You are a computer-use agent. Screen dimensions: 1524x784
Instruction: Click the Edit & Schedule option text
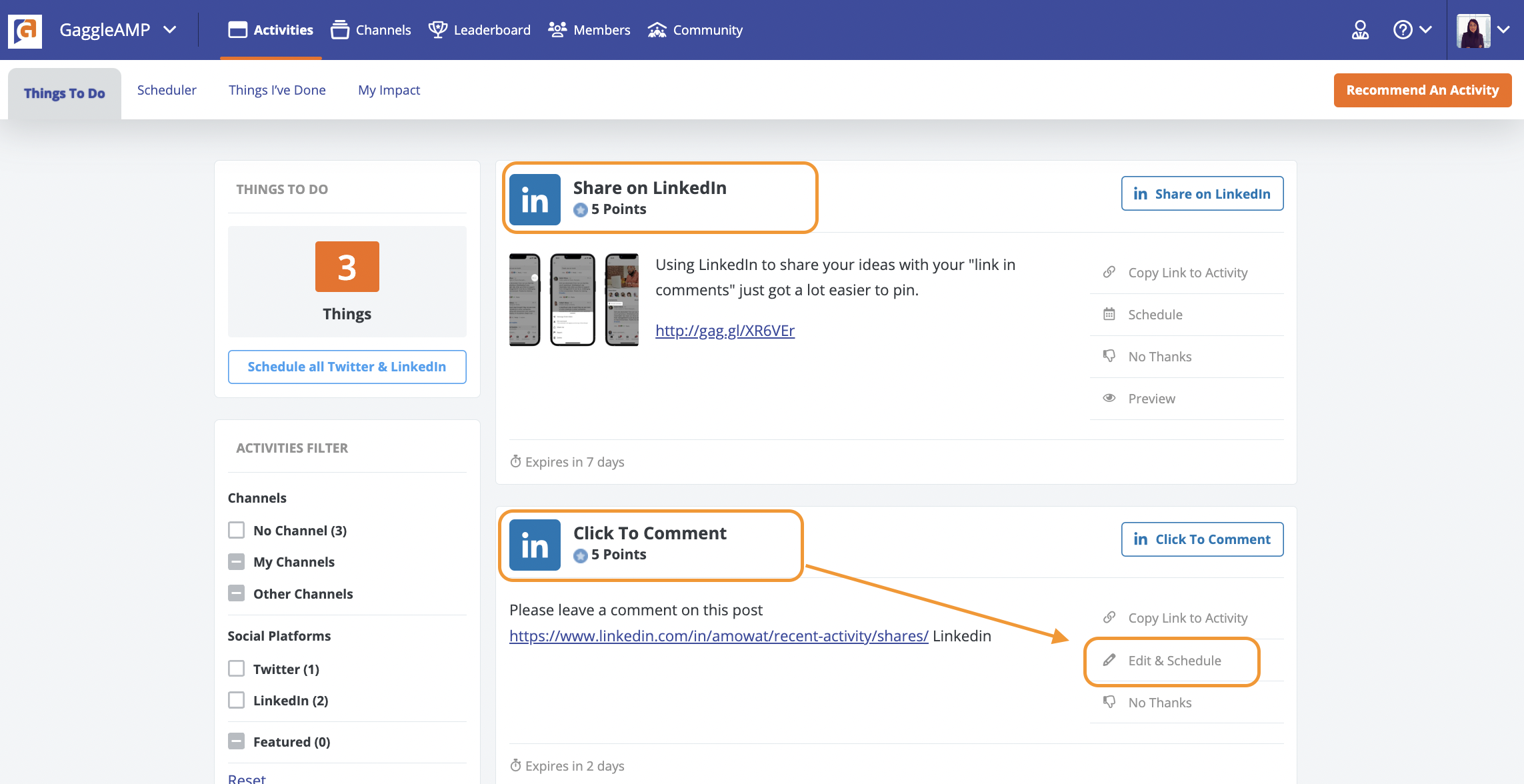click(1175, 661)
